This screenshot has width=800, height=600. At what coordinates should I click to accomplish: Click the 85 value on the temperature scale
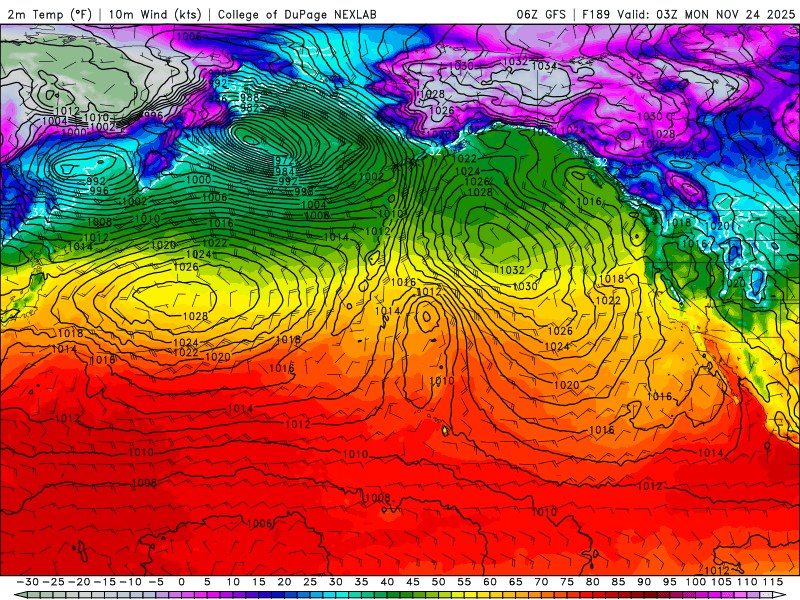[617, 582]
